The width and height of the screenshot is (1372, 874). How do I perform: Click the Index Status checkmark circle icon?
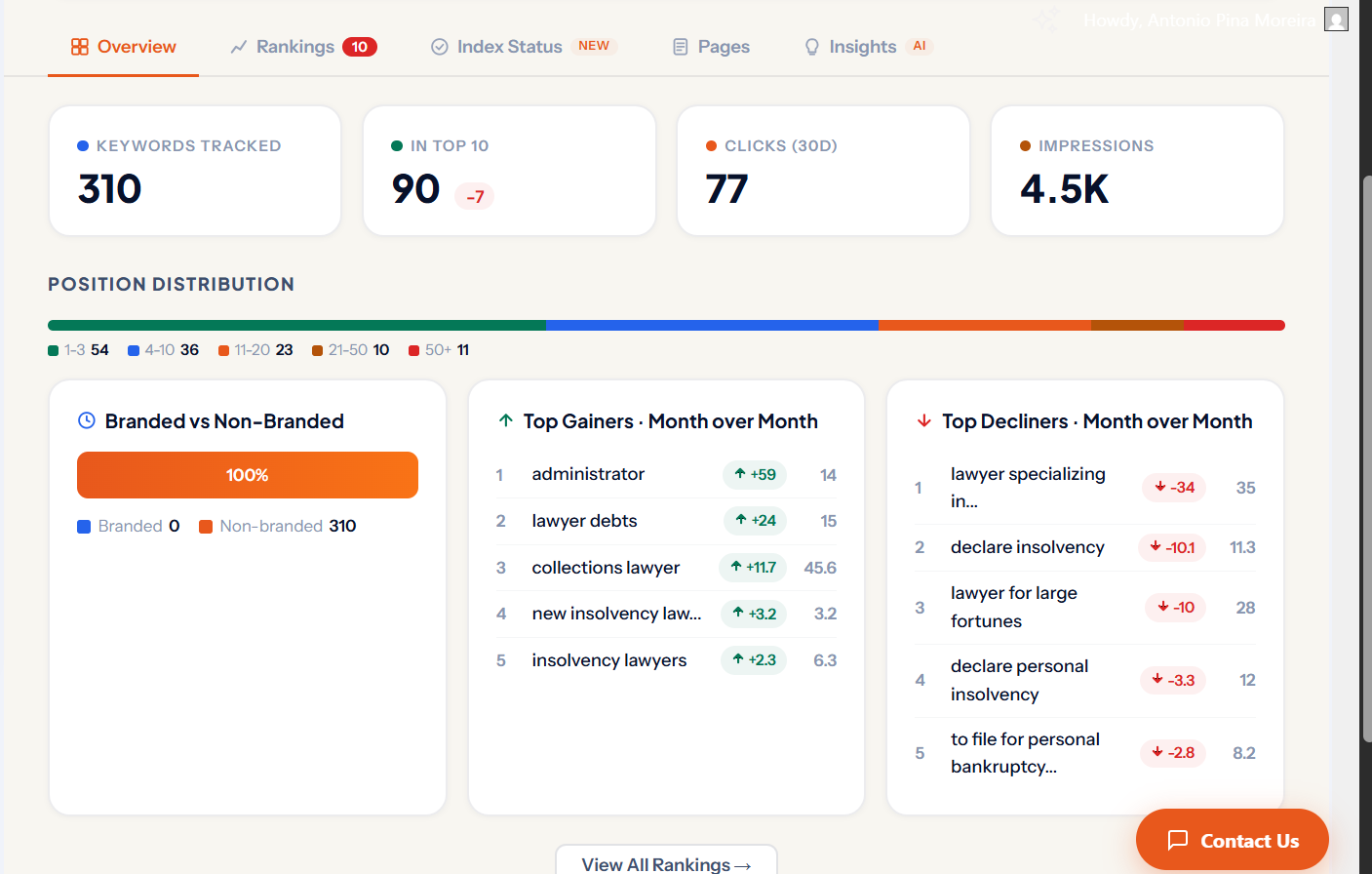tap(440, 47)
